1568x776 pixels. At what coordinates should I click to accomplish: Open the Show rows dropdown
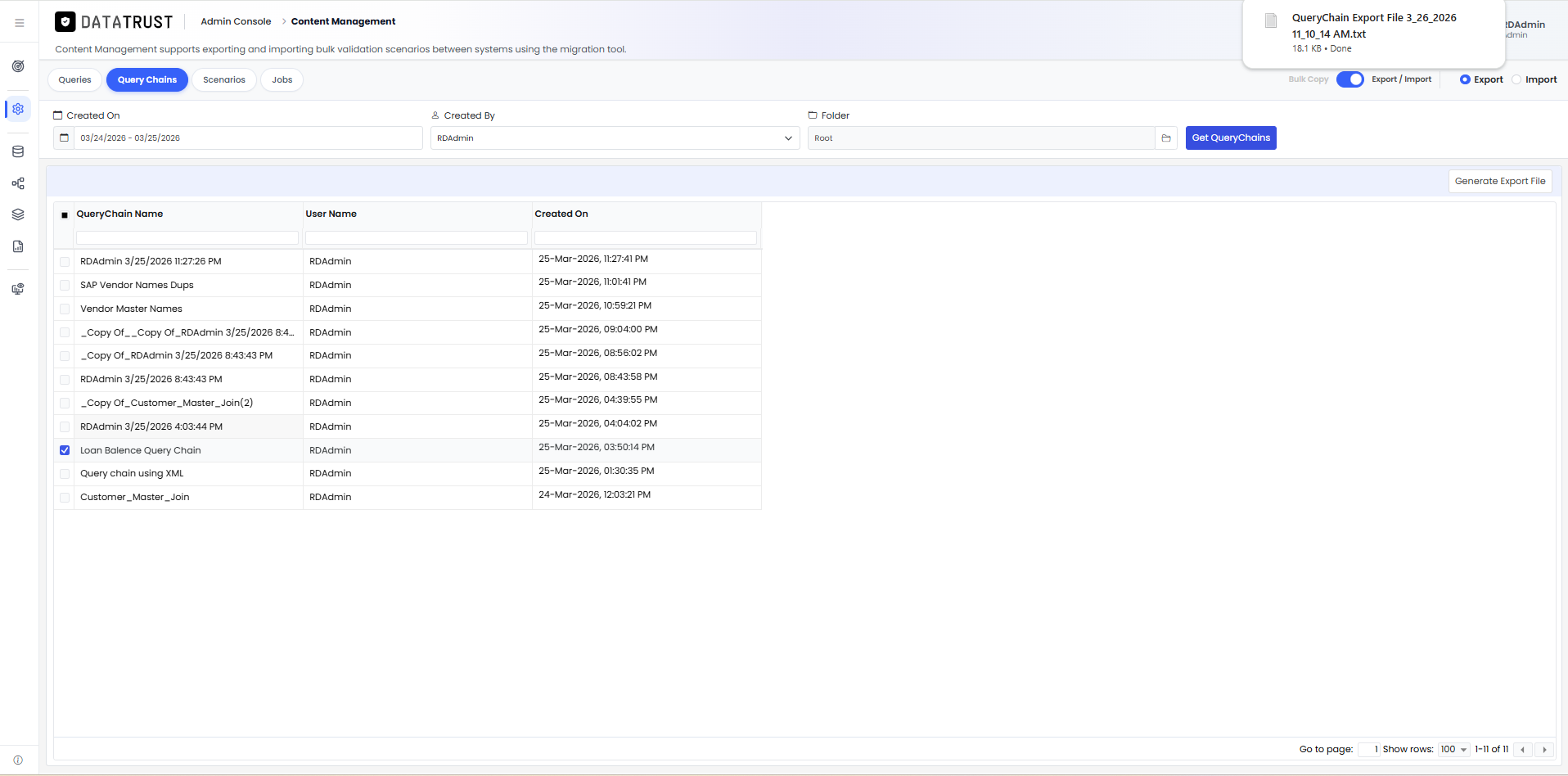(x=1454, y=750)
